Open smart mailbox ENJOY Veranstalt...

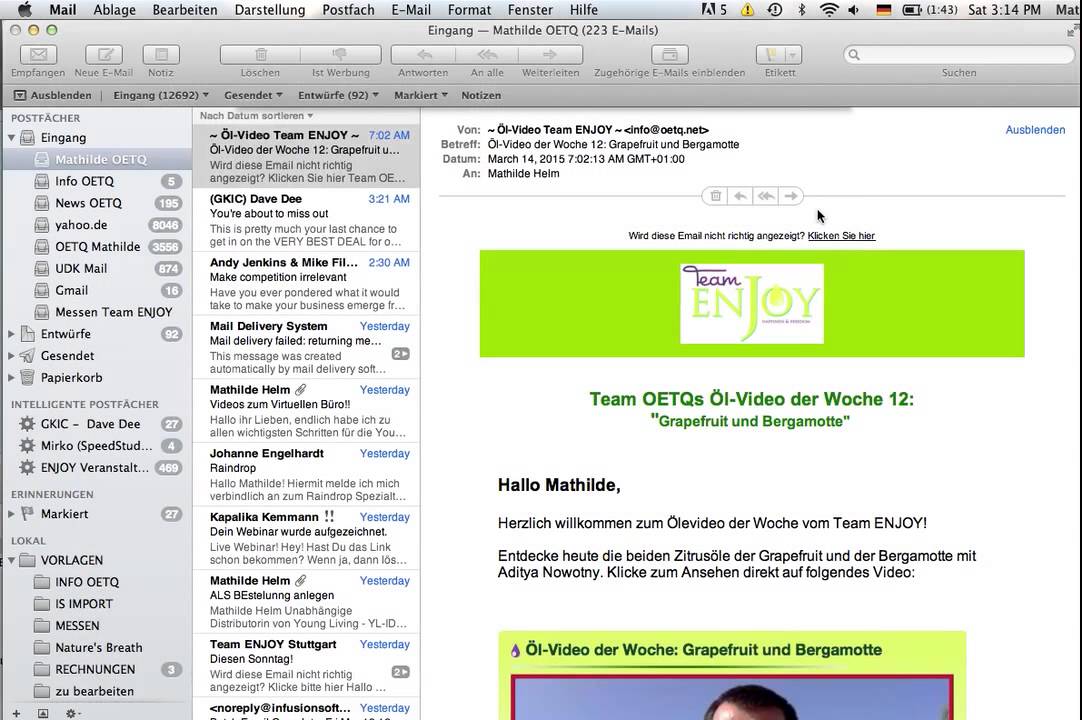pyautogui.click(x=97, y=467)
